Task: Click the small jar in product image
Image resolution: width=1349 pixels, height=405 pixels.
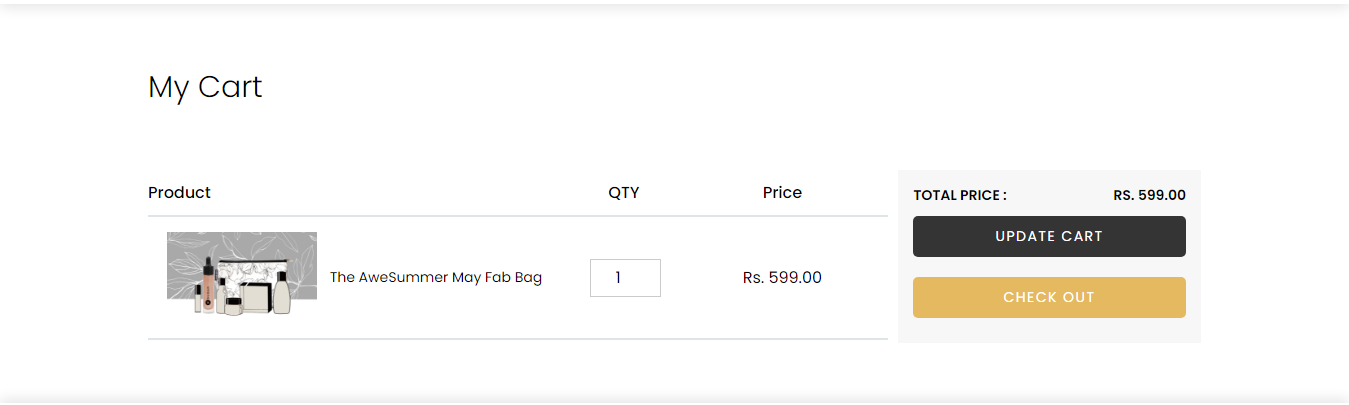Action: coord(233,305)
